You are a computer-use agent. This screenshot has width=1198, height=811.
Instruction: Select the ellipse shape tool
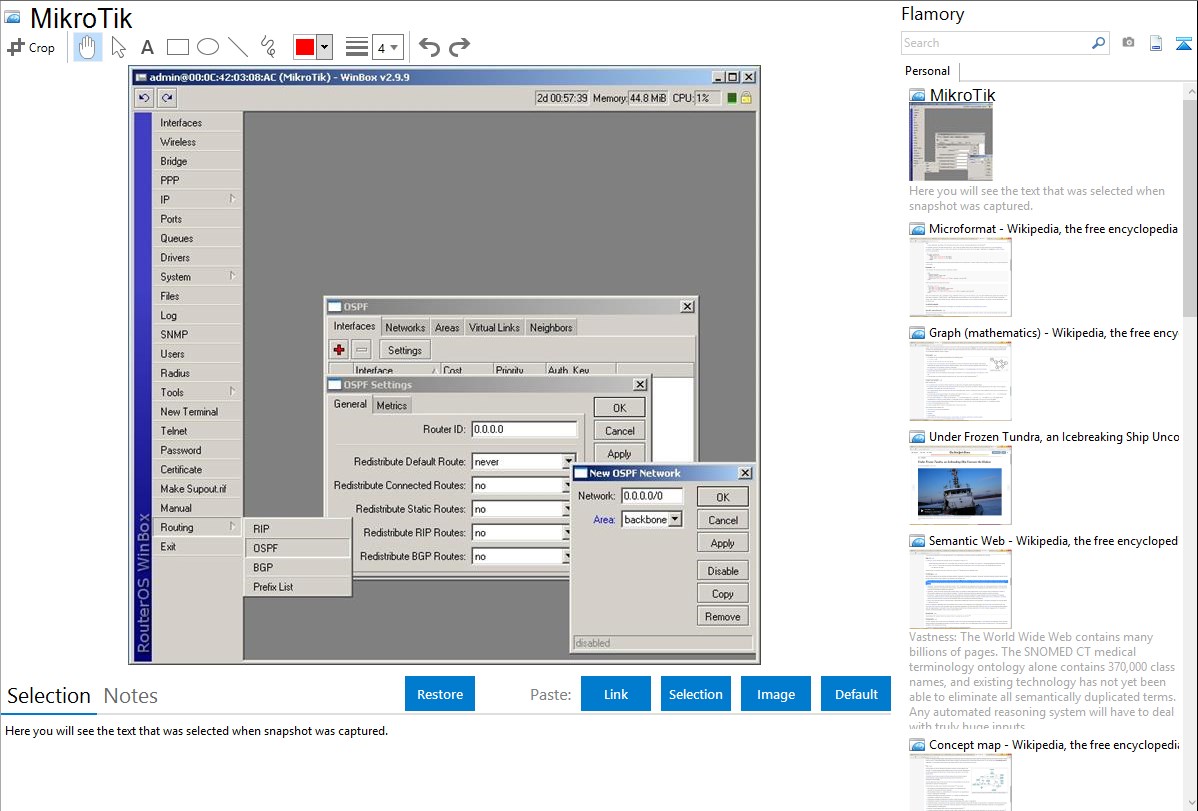pos(208,47)
